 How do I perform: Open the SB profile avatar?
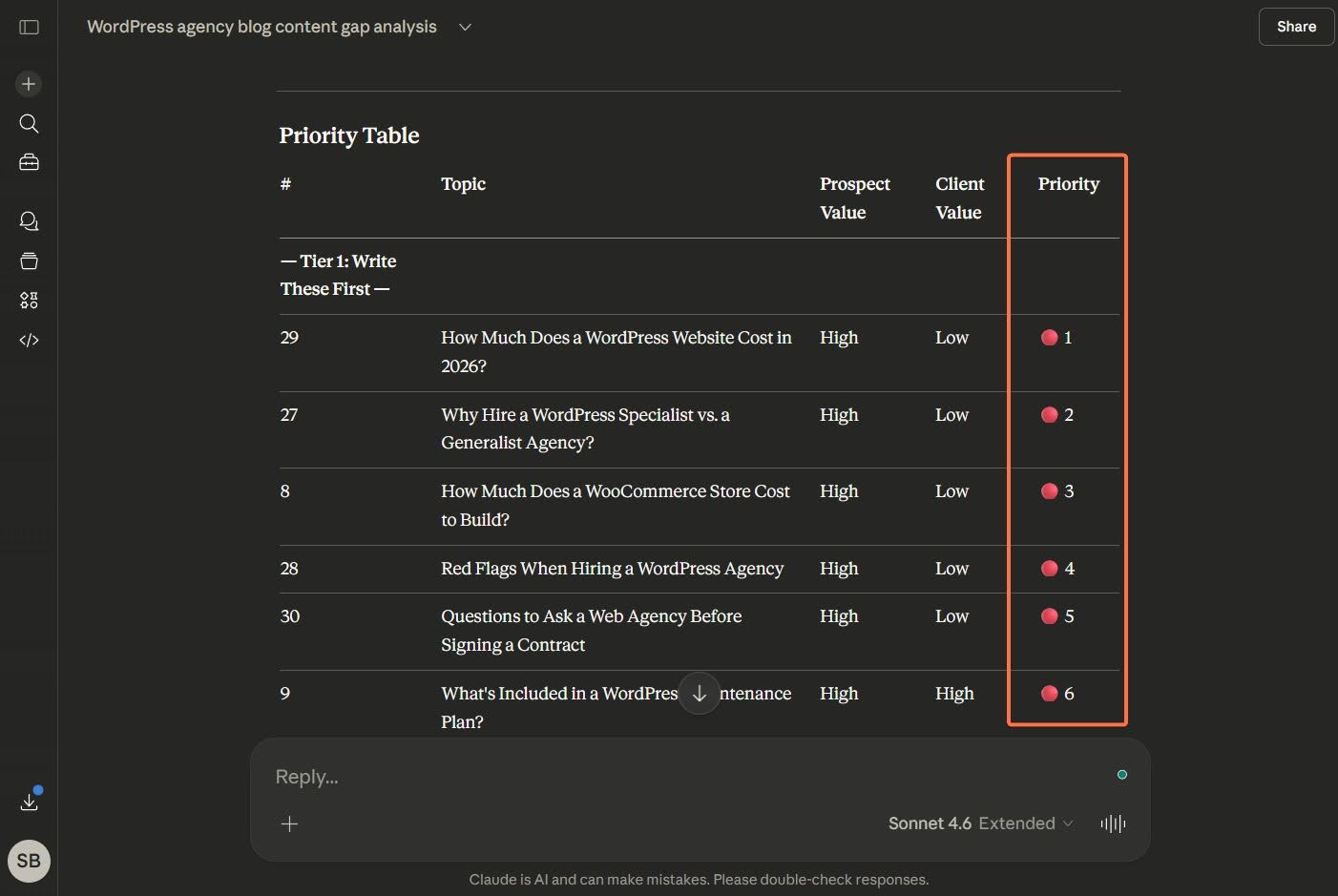tap(29, 861)
